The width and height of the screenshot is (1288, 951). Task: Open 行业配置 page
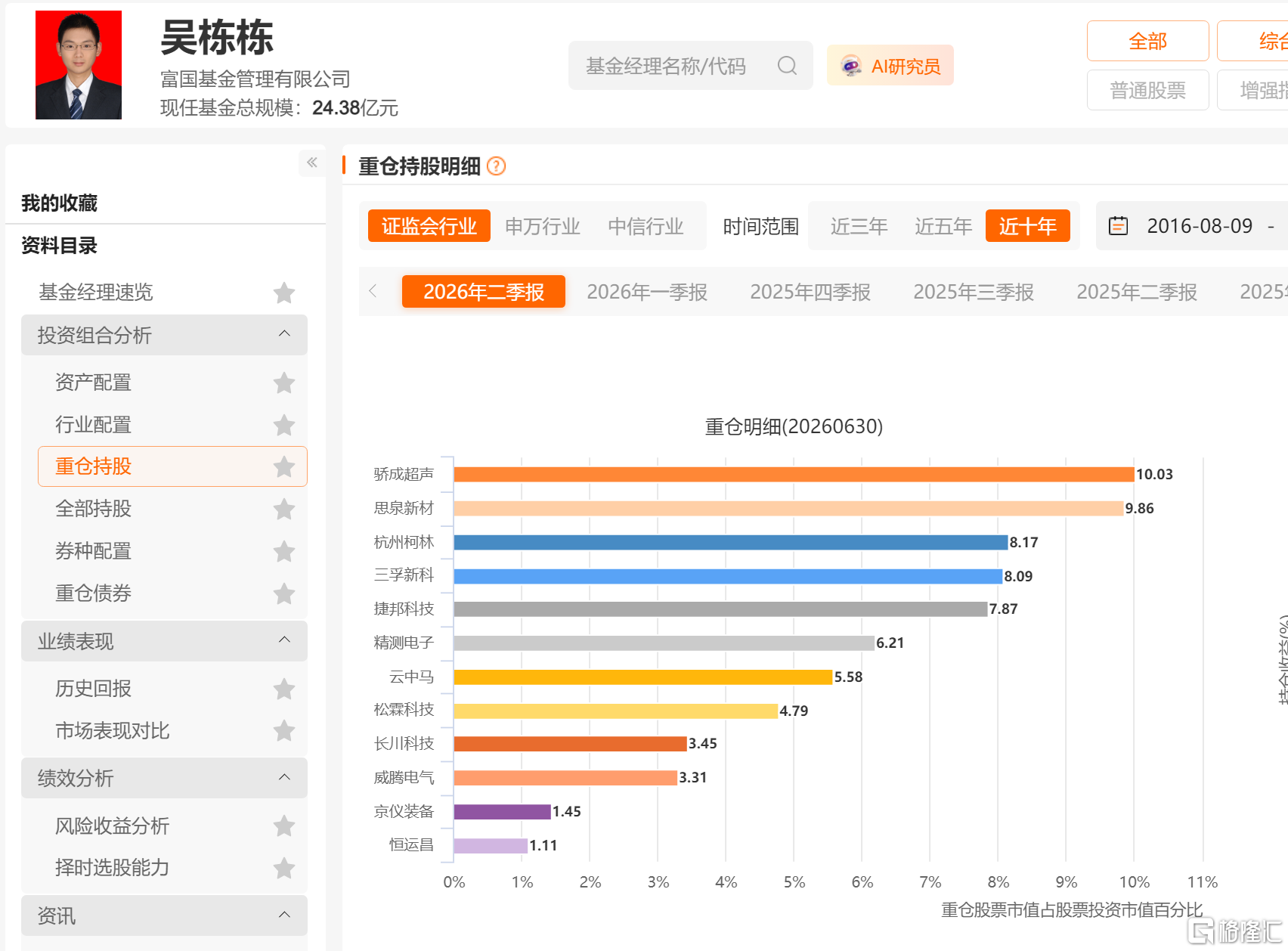pyautogui.click(x=93, y=425)
